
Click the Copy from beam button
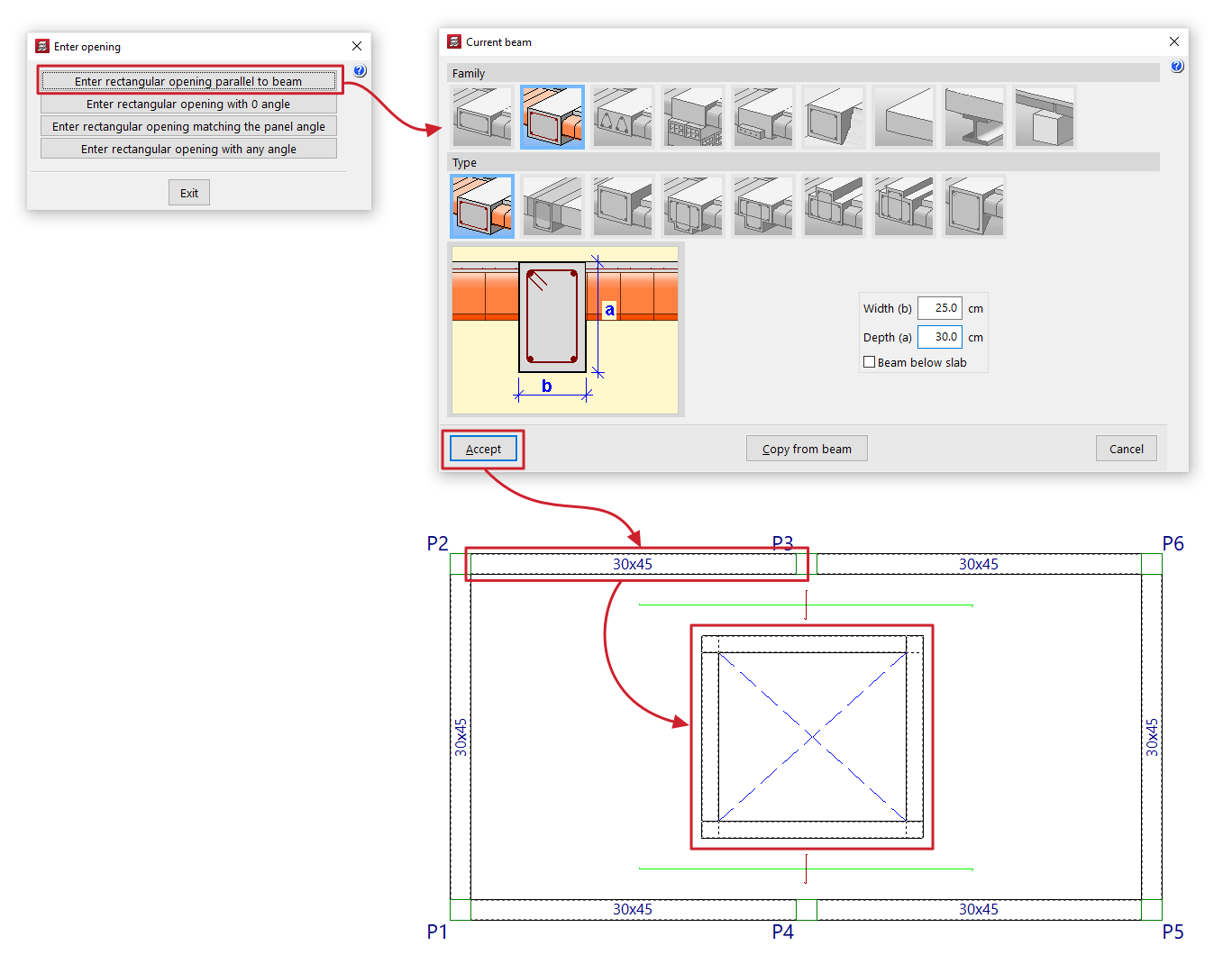pyautogui.click(x=807, y=449)
